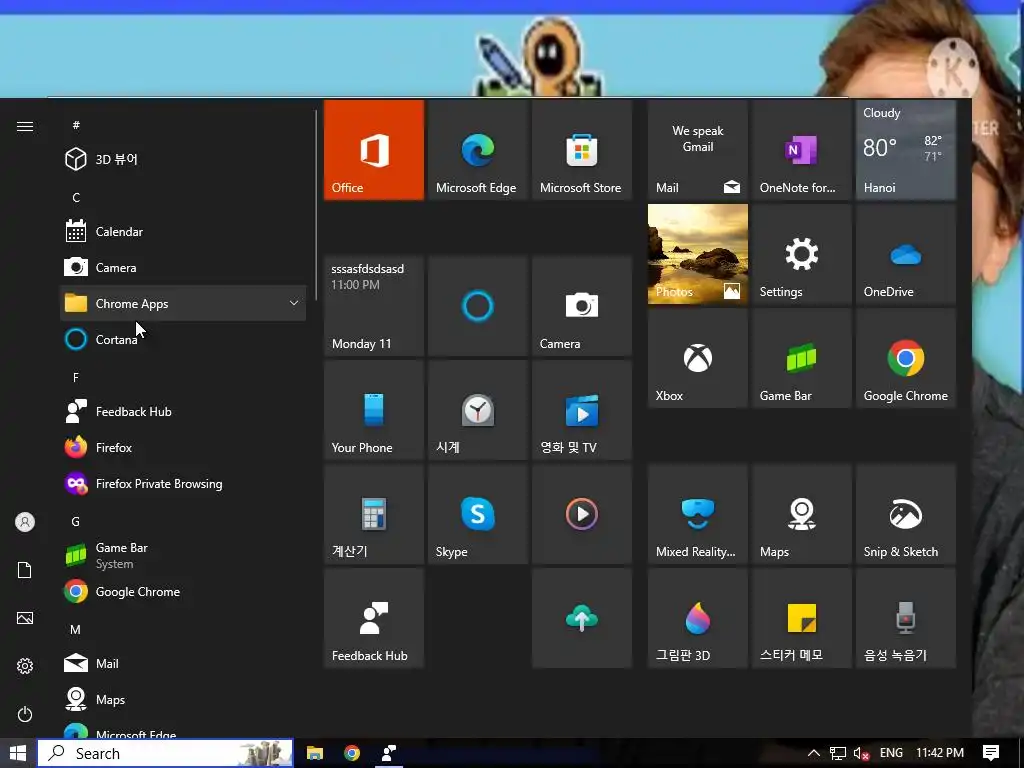Screen dimensions: 1024x768
Task: Open the Office tile
Action: 374,150
